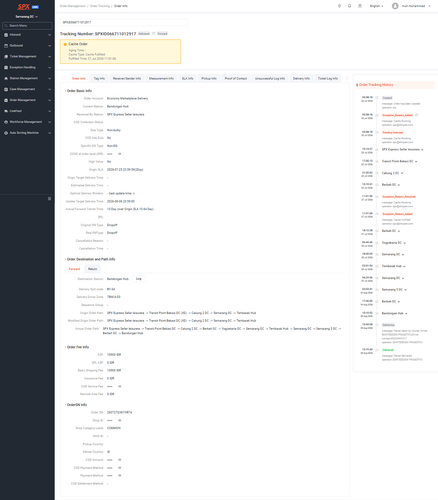Viewport: 438px width, 500px height.
Task: Click the Workforce Management sidebar icon
Action: (6, 122)
